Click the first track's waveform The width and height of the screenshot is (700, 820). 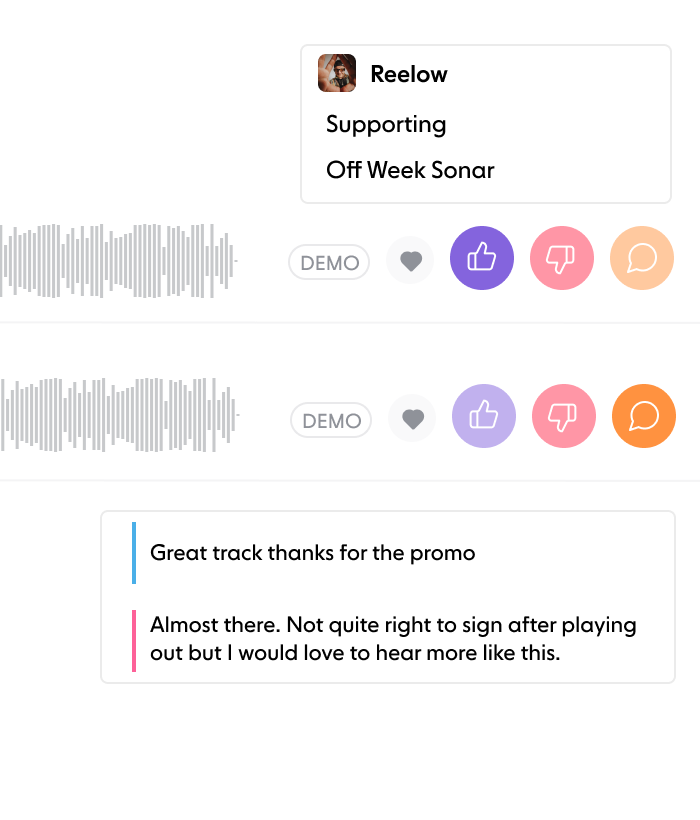[x=118, y=260]
